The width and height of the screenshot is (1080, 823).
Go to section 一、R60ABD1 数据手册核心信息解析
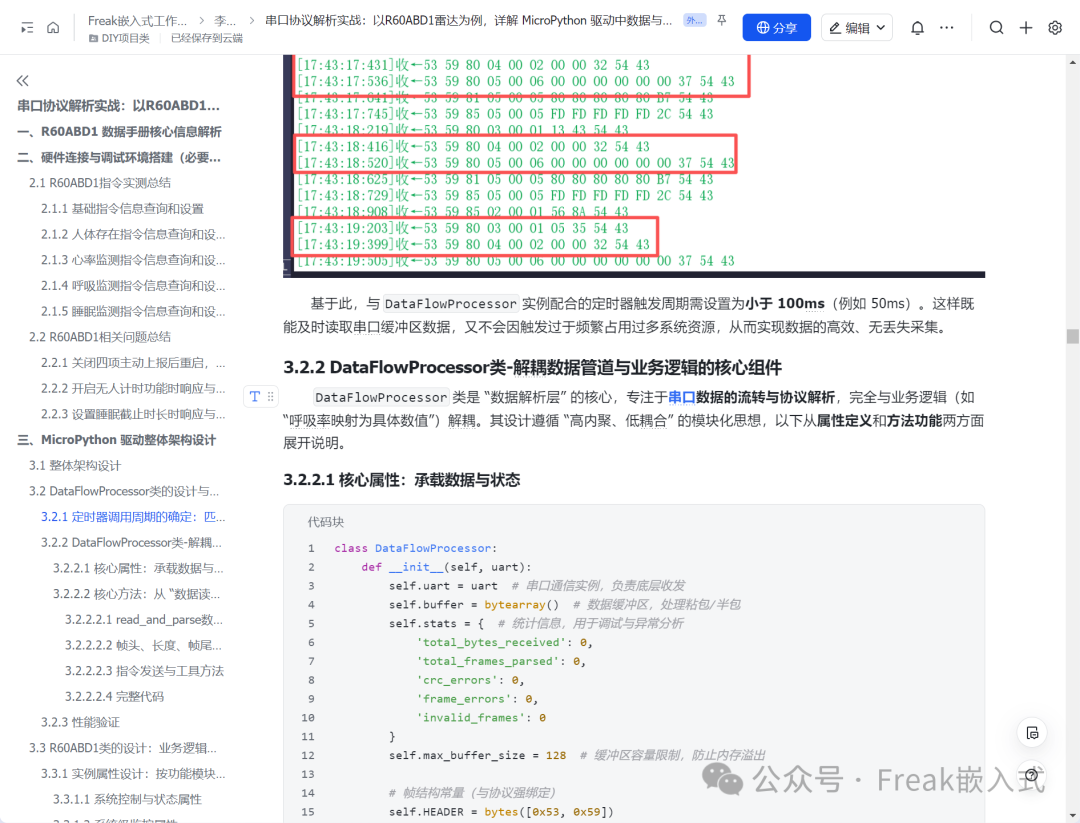coord(119,132)
